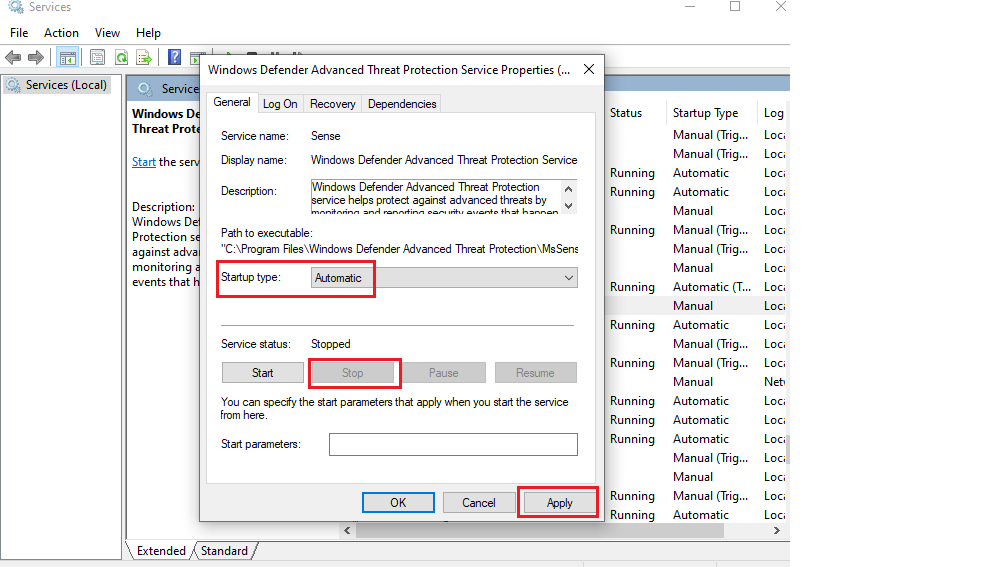Sort by the Status column header
Image resolution: width=1004 pixels, height=567 pixels.
coord(626,113)
